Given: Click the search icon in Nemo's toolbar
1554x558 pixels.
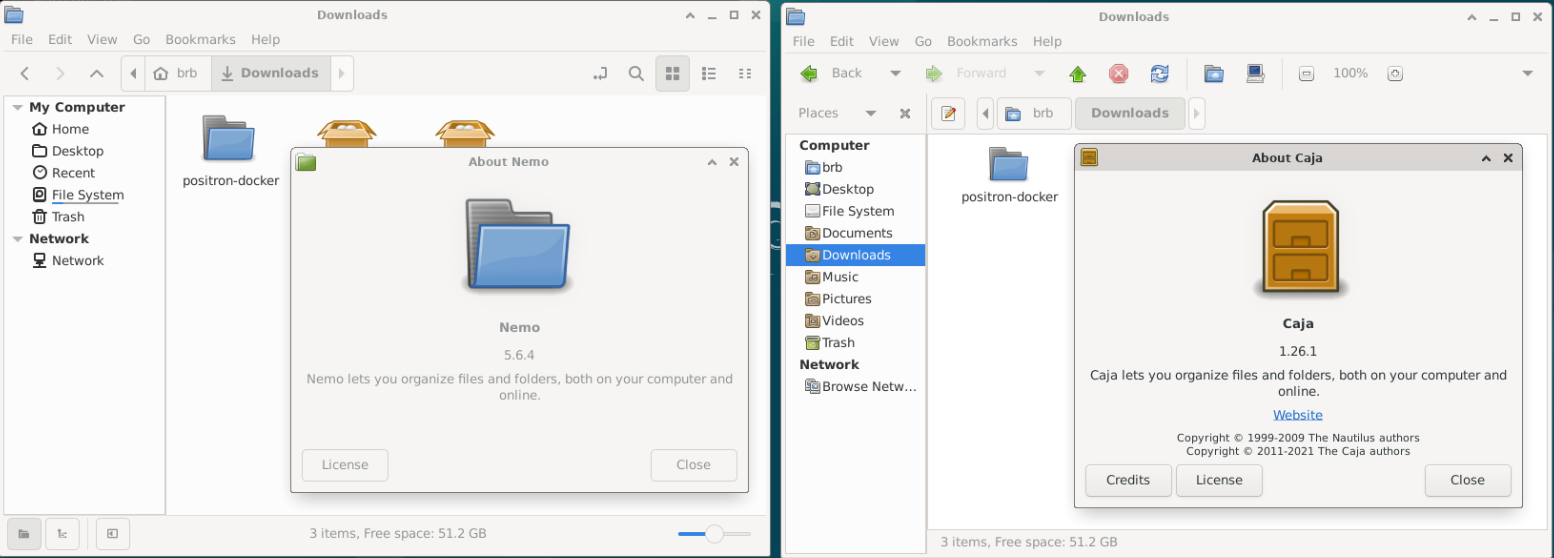Looking at the screenshot, I should [x=635, y=73].
